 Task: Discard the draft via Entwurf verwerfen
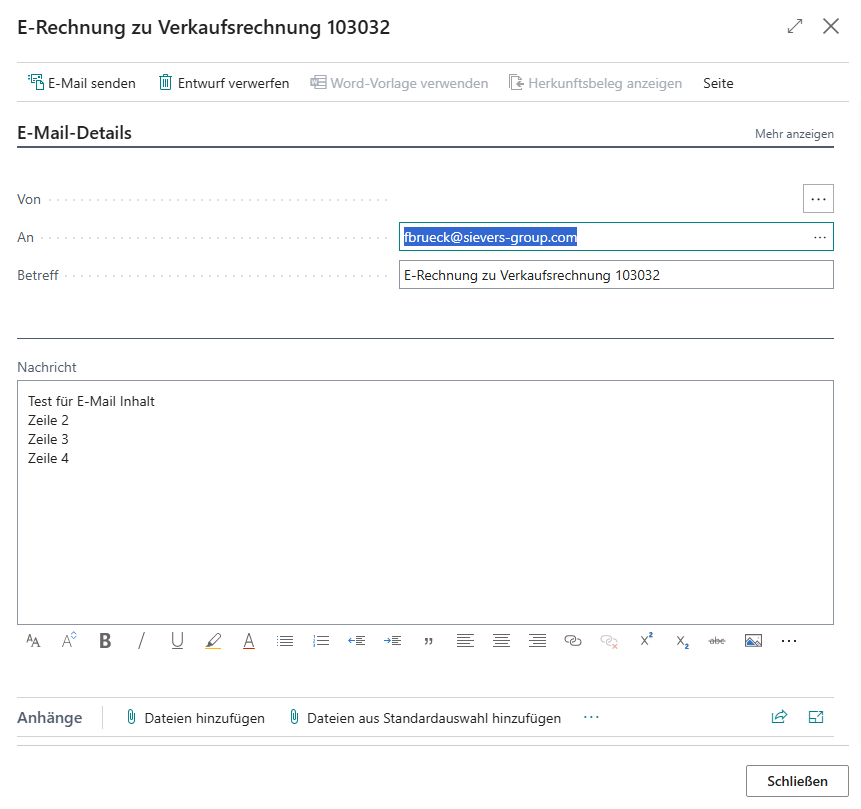point(223,83)
